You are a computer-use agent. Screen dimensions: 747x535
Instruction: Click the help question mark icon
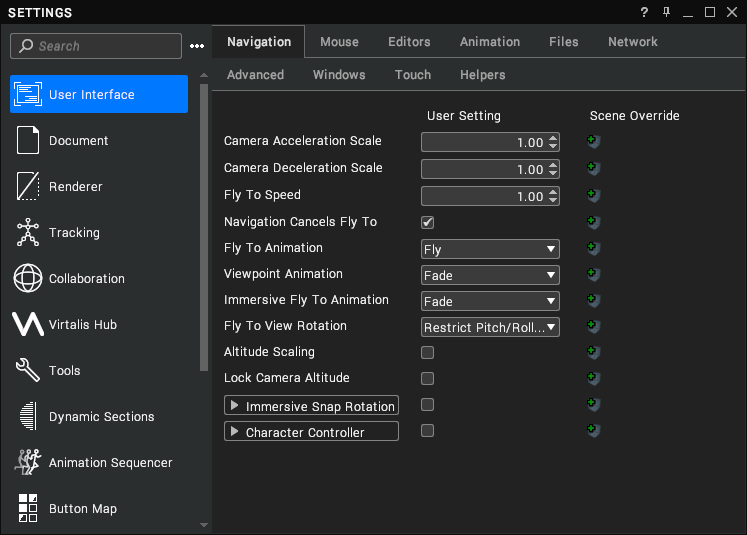[644, 12]
